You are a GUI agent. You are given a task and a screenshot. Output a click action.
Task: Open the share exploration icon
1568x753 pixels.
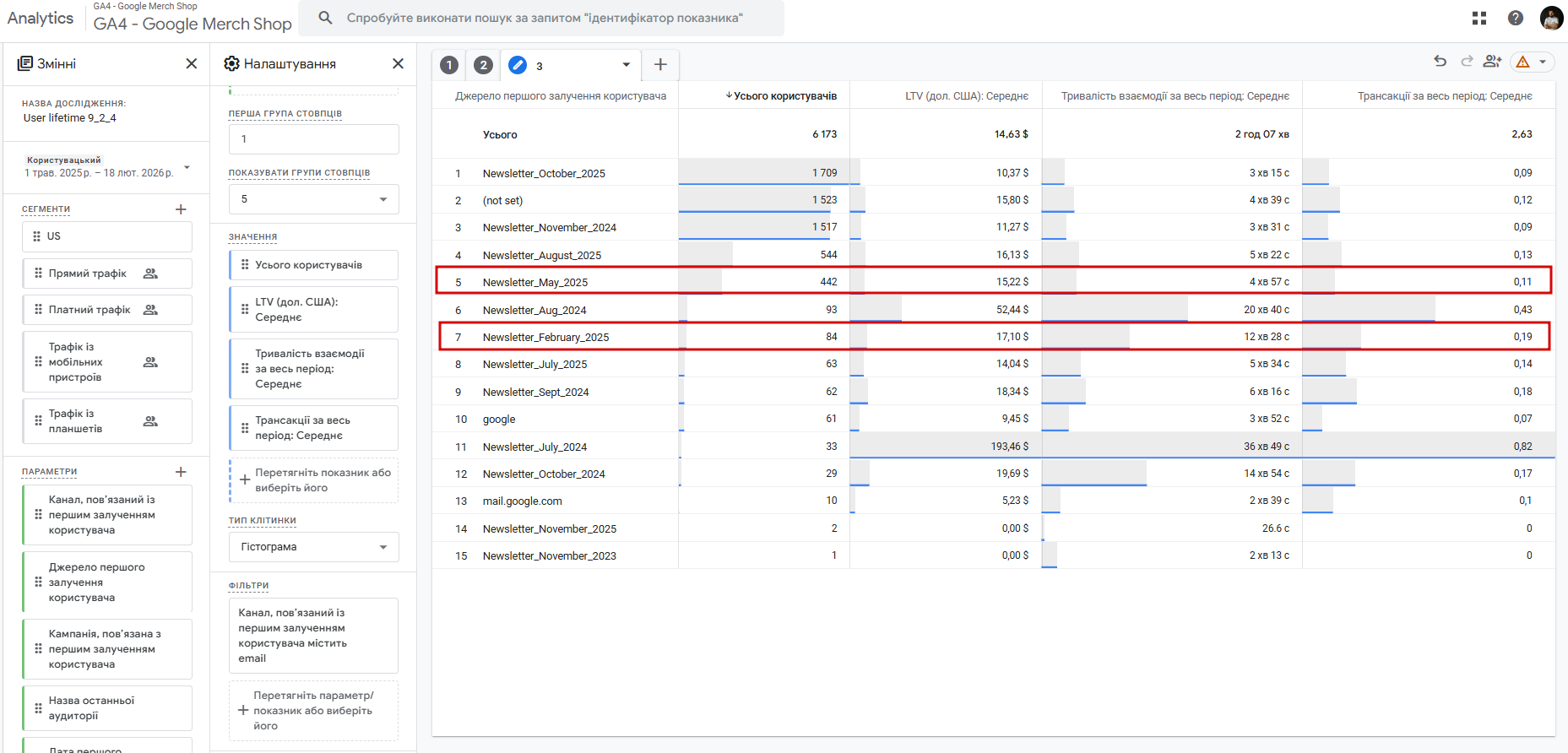point(1493,62)
